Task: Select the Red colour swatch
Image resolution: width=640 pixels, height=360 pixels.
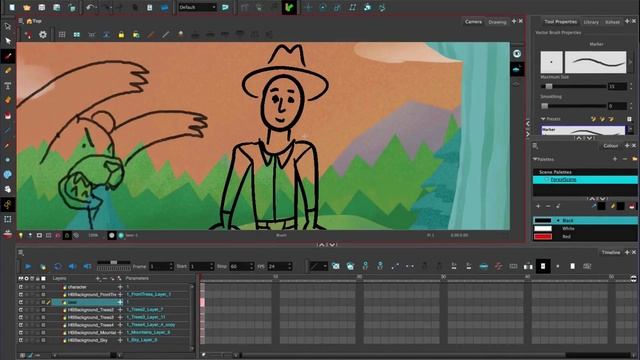Action: [x=543, y=236]
